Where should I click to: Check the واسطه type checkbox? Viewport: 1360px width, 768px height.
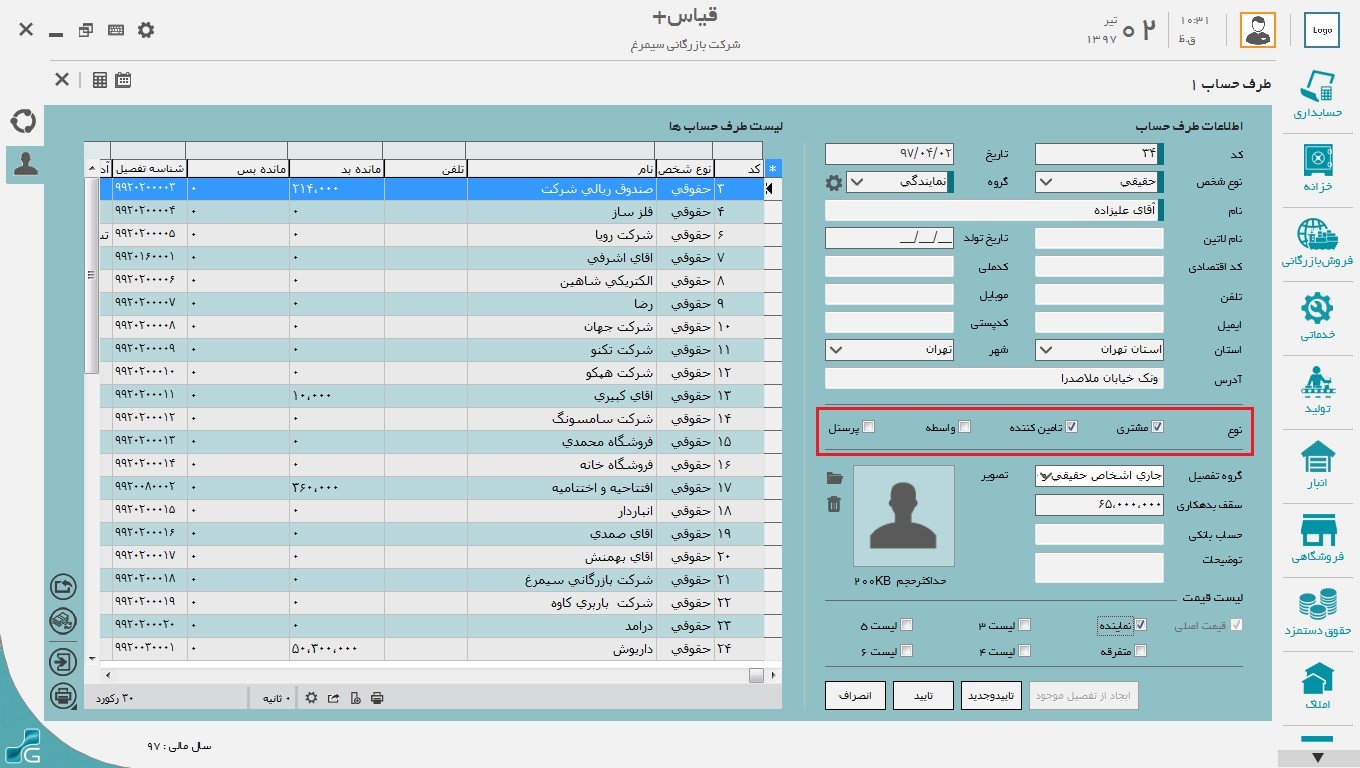click(x=965, y=427)
